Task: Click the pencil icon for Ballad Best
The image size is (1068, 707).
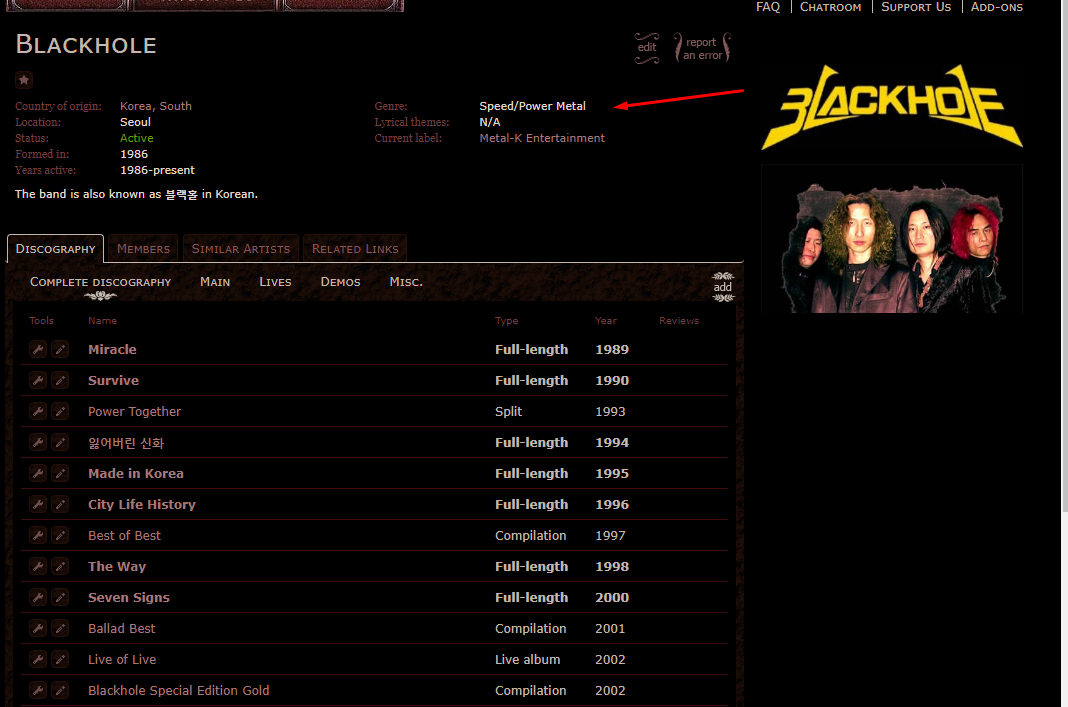Action: (x=61, y=629)
